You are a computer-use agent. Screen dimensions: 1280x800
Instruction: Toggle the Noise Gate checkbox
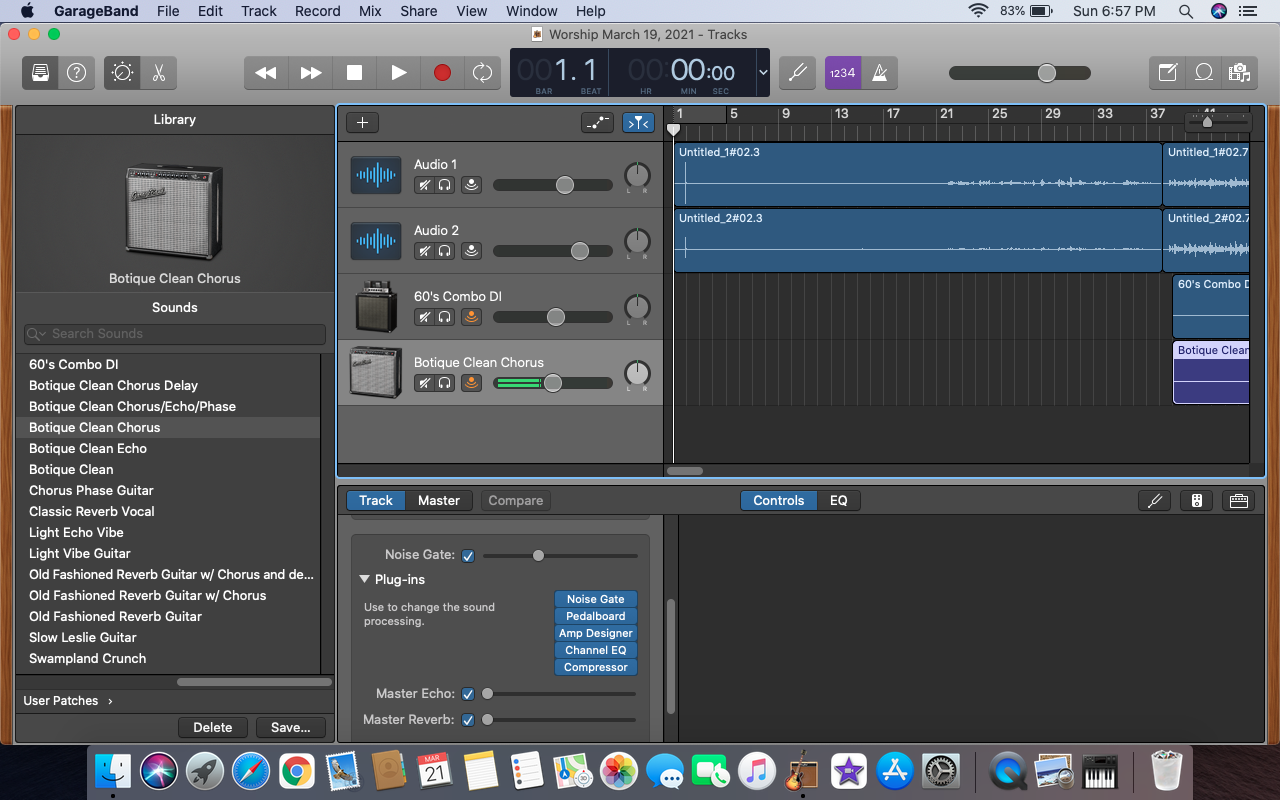point(468,555)
